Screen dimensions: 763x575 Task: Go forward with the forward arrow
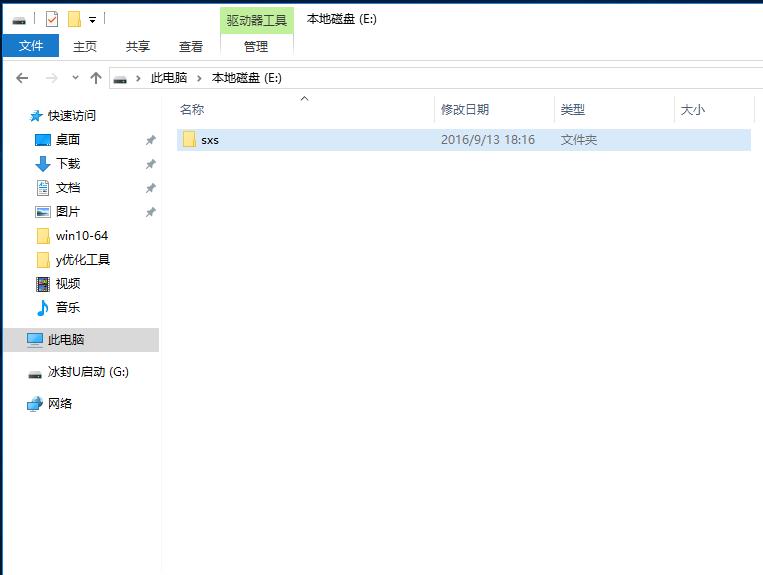coord(51,78)
